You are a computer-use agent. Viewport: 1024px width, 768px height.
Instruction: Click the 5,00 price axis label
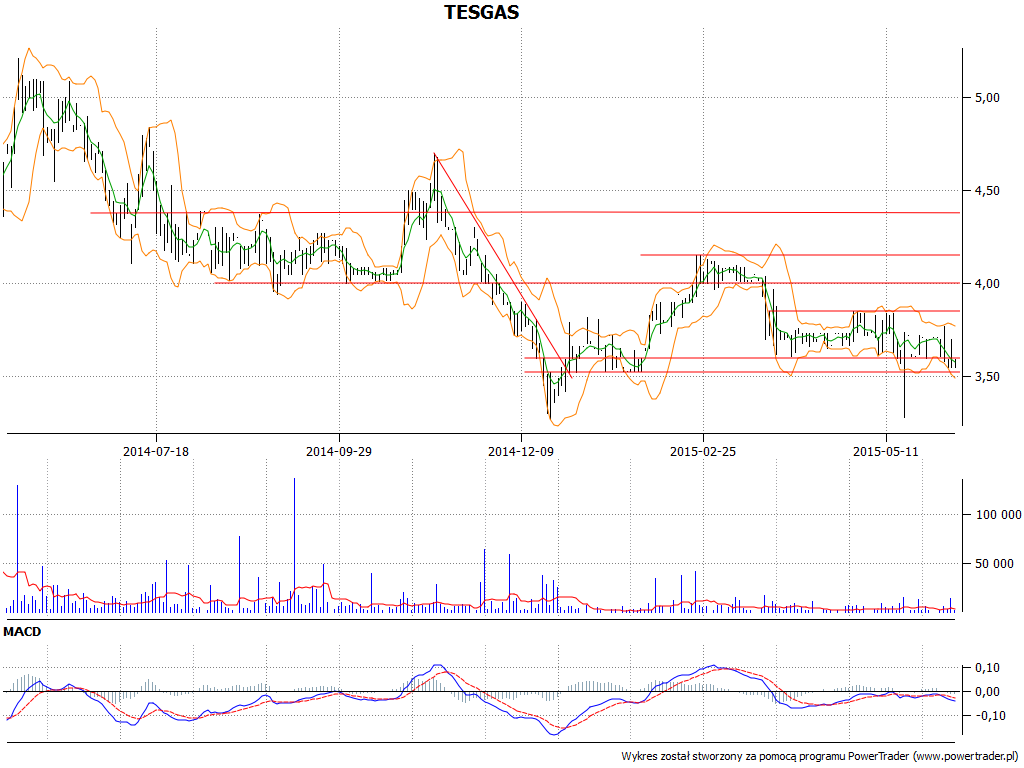[x=987, y=98]
